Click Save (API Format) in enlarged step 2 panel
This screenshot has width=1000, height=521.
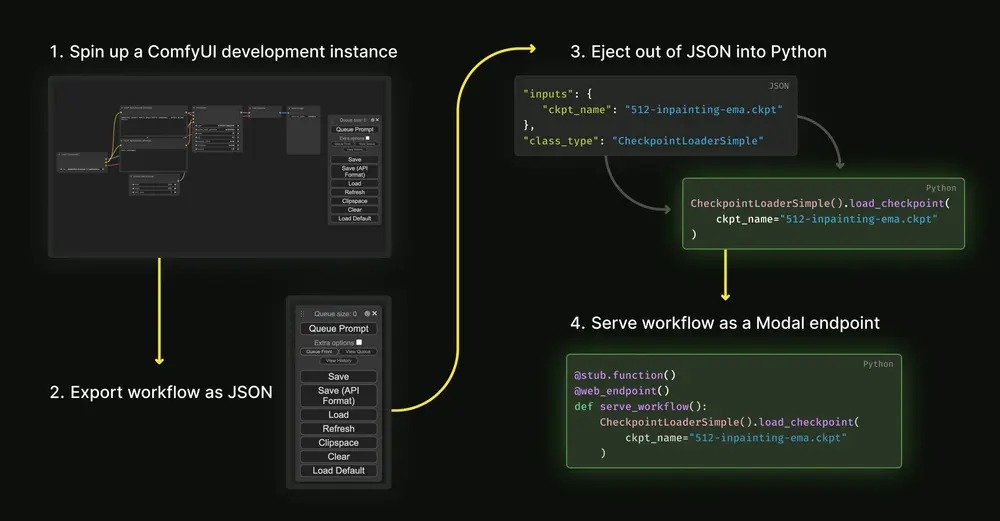(x=338, y=395)
